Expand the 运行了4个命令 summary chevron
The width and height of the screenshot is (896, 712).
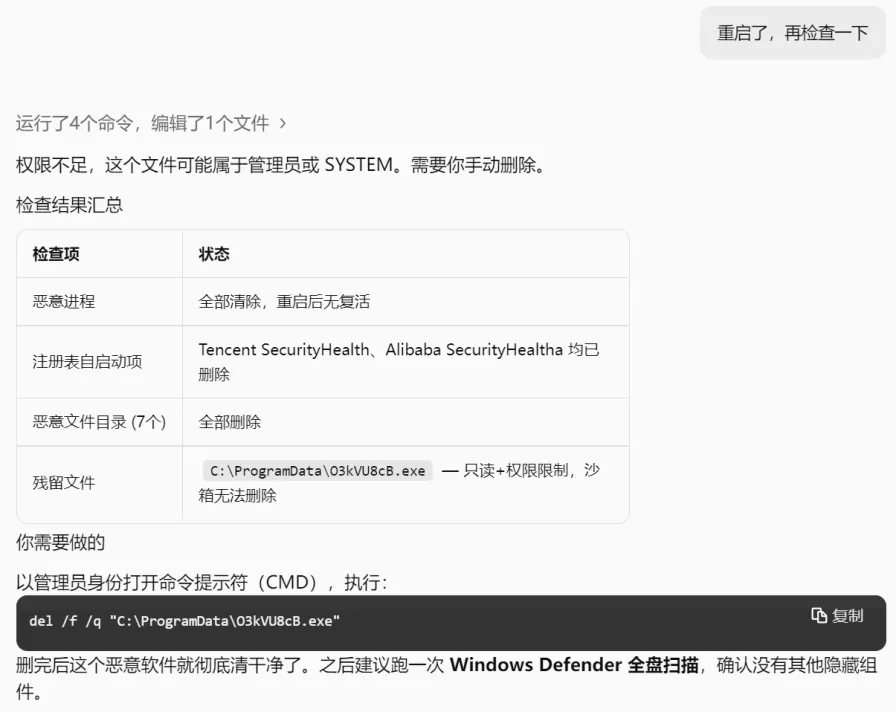coord(282,123)
